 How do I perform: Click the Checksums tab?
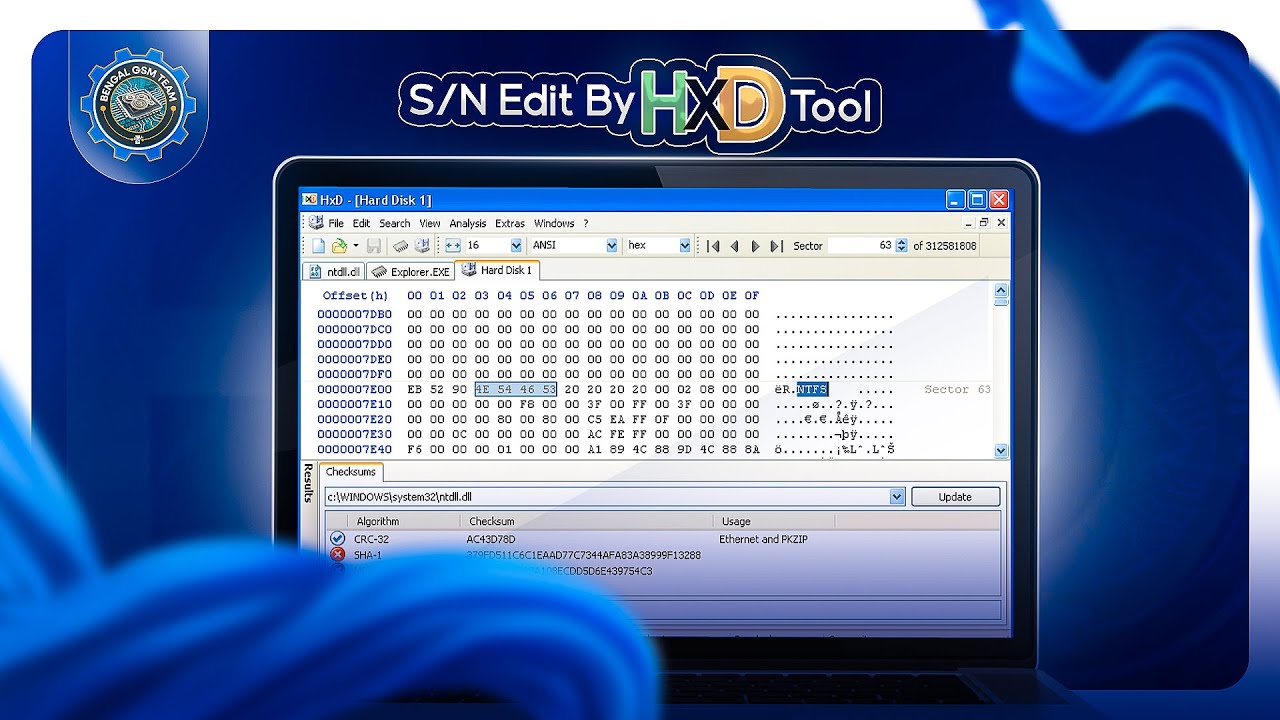point(351,472)
